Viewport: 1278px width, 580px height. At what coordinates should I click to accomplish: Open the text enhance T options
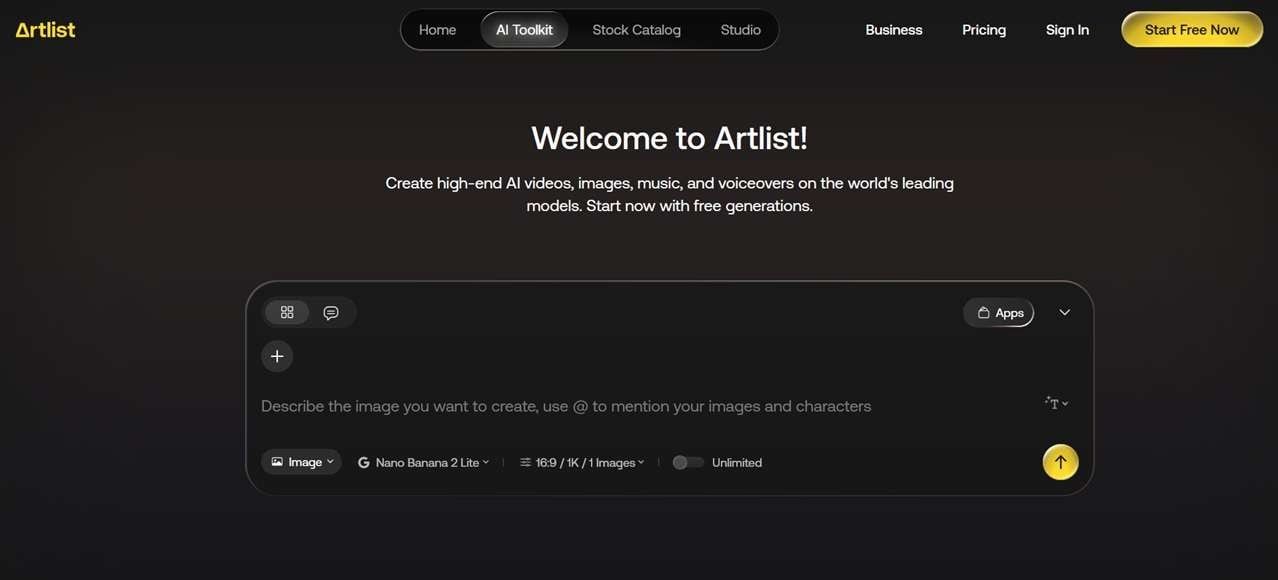(x=1057, y=403)
